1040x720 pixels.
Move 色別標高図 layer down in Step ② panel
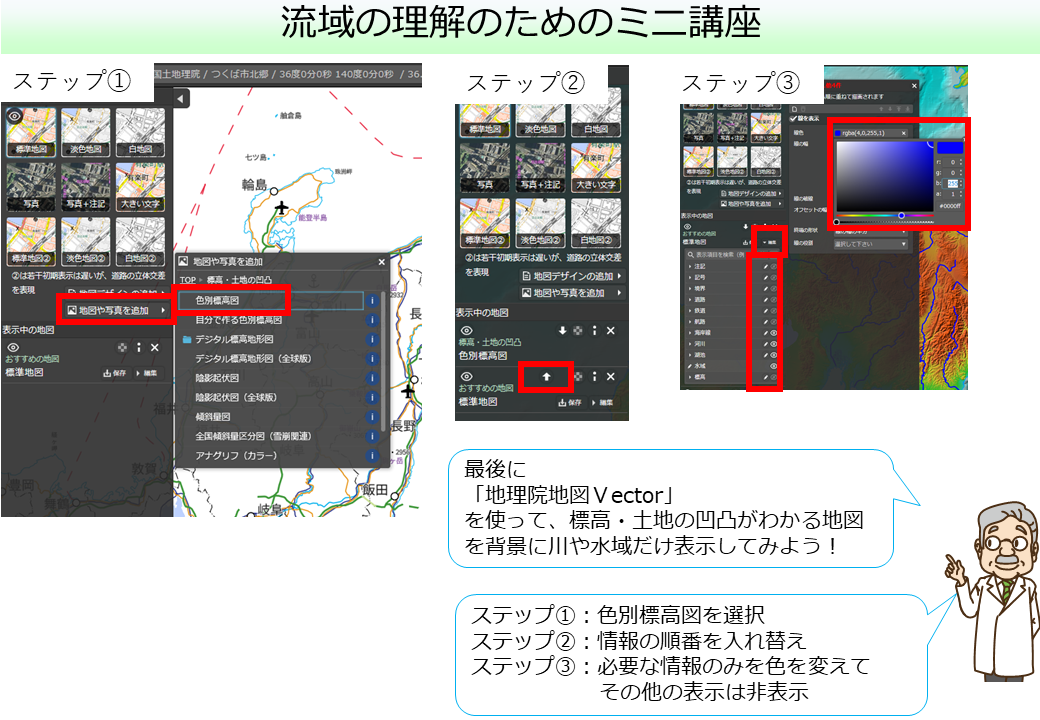point(562,330)
